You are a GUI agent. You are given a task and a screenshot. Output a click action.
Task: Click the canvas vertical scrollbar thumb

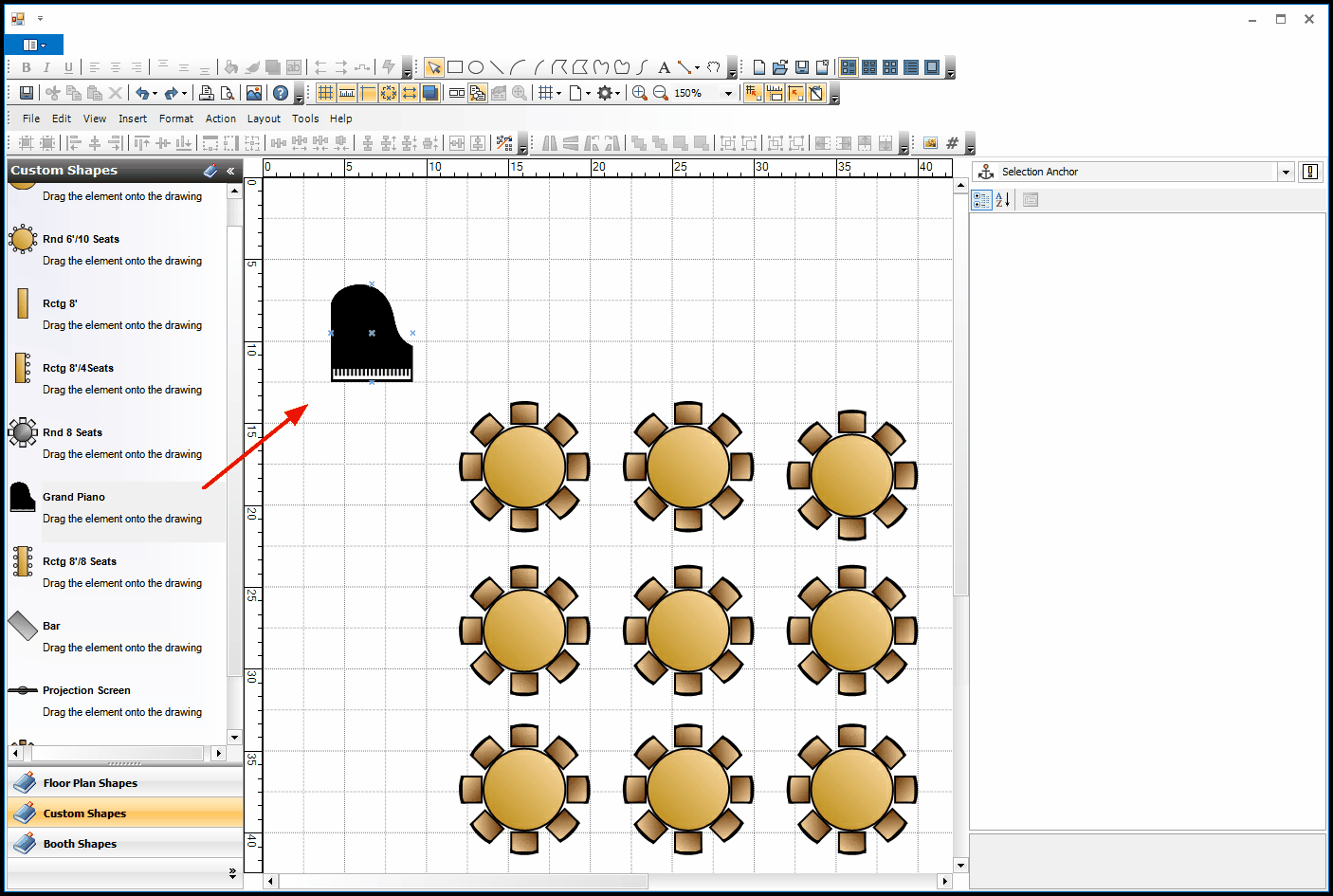[x=960, y=393]
